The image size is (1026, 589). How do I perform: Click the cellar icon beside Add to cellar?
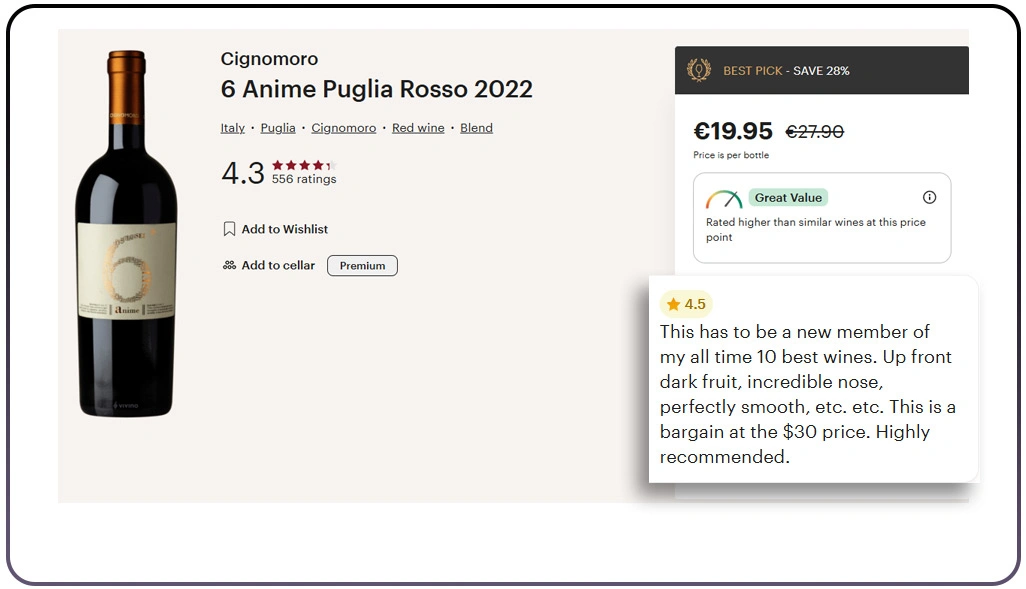pyautogui.click(x=229, y=265)
